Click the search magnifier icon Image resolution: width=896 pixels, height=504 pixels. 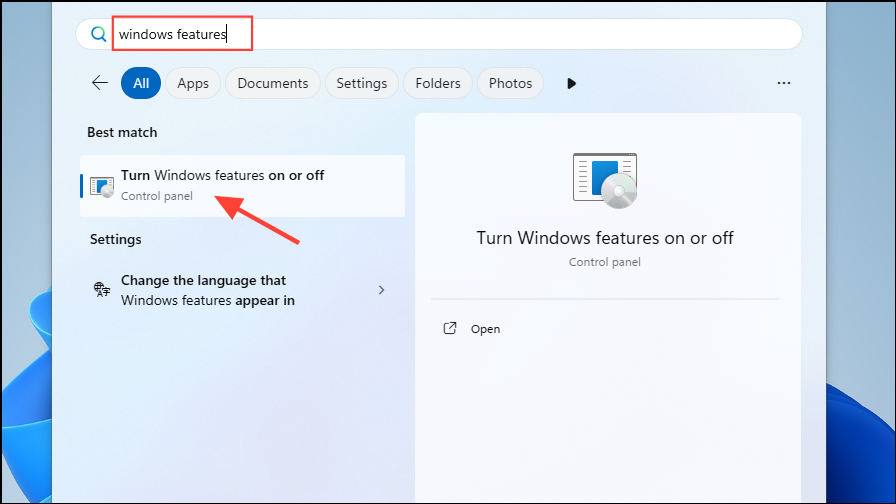pos(98,34)
